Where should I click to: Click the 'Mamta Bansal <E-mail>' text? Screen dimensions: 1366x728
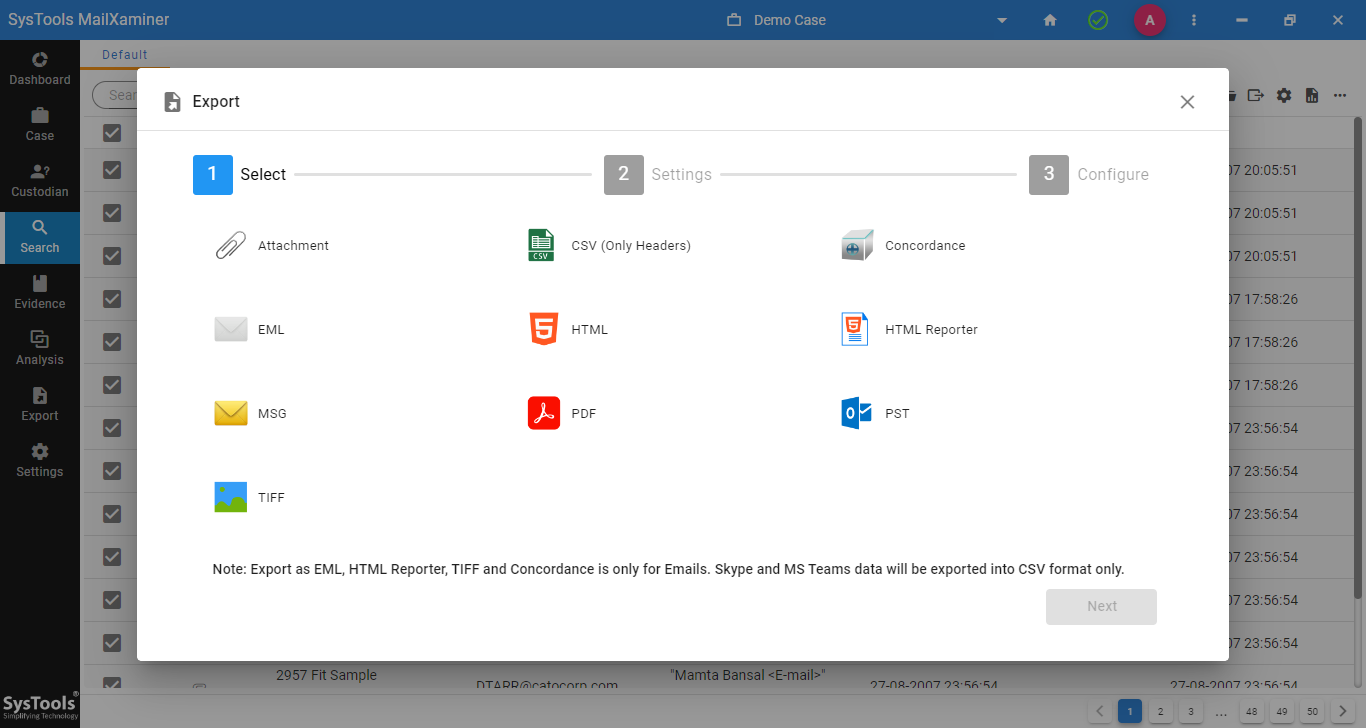pos(747,675)
